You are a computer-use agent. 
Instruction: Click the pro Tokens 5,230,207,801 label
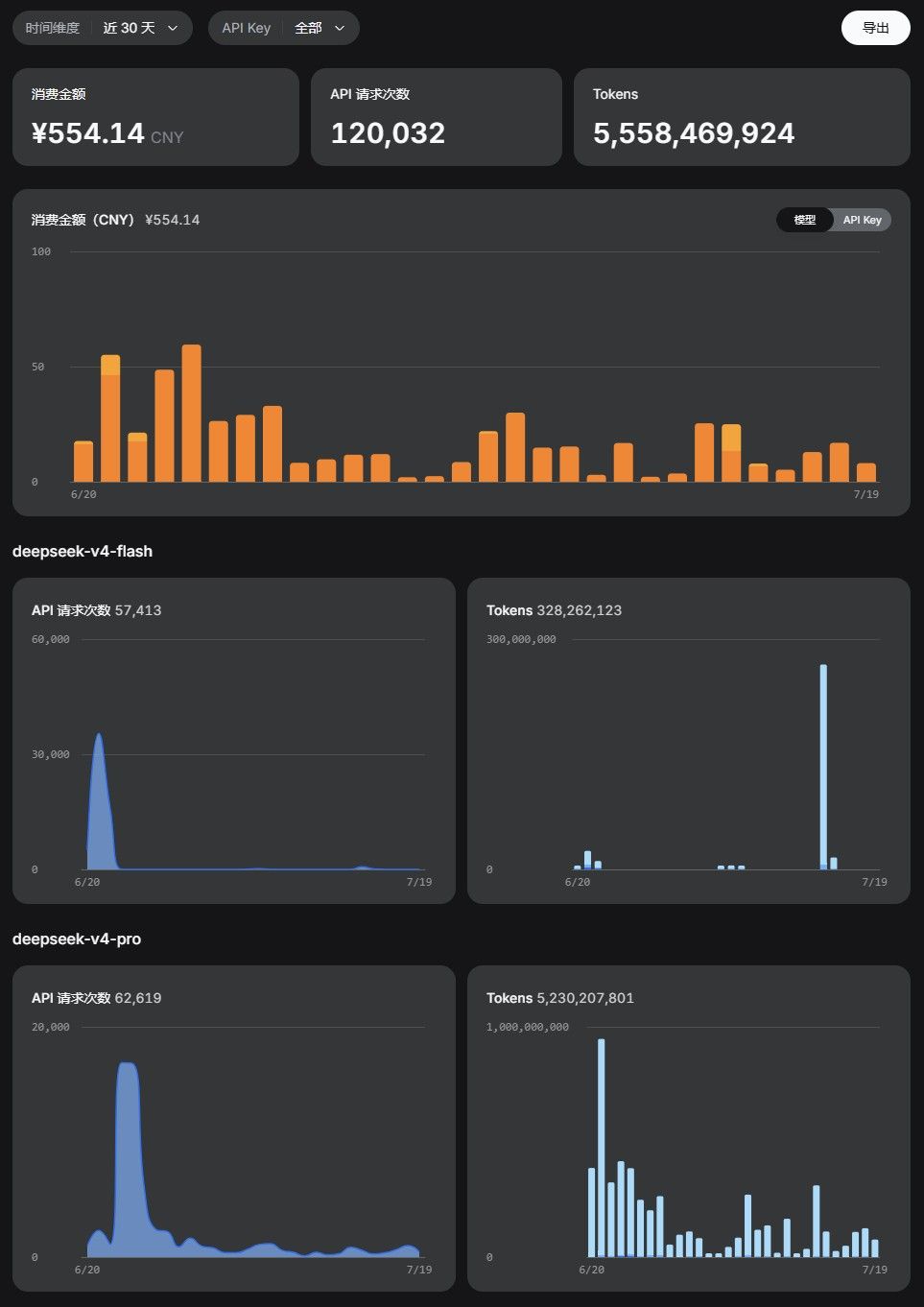[560, 998]
